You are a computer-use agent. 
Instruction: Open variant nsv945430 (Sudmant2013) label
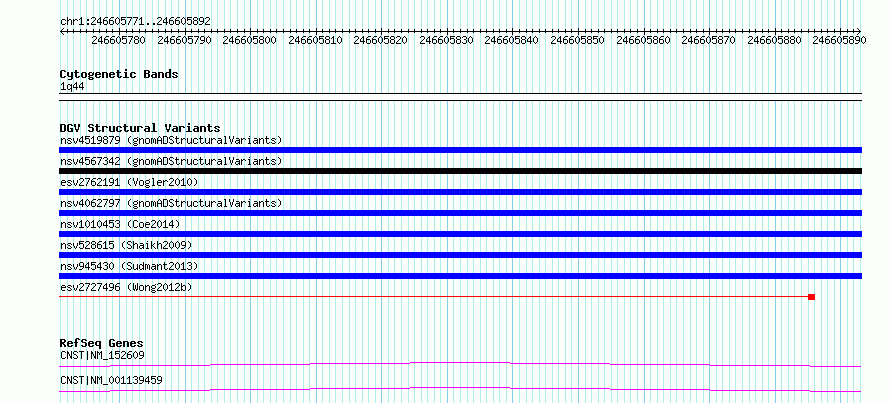click(x=129, y=266)
